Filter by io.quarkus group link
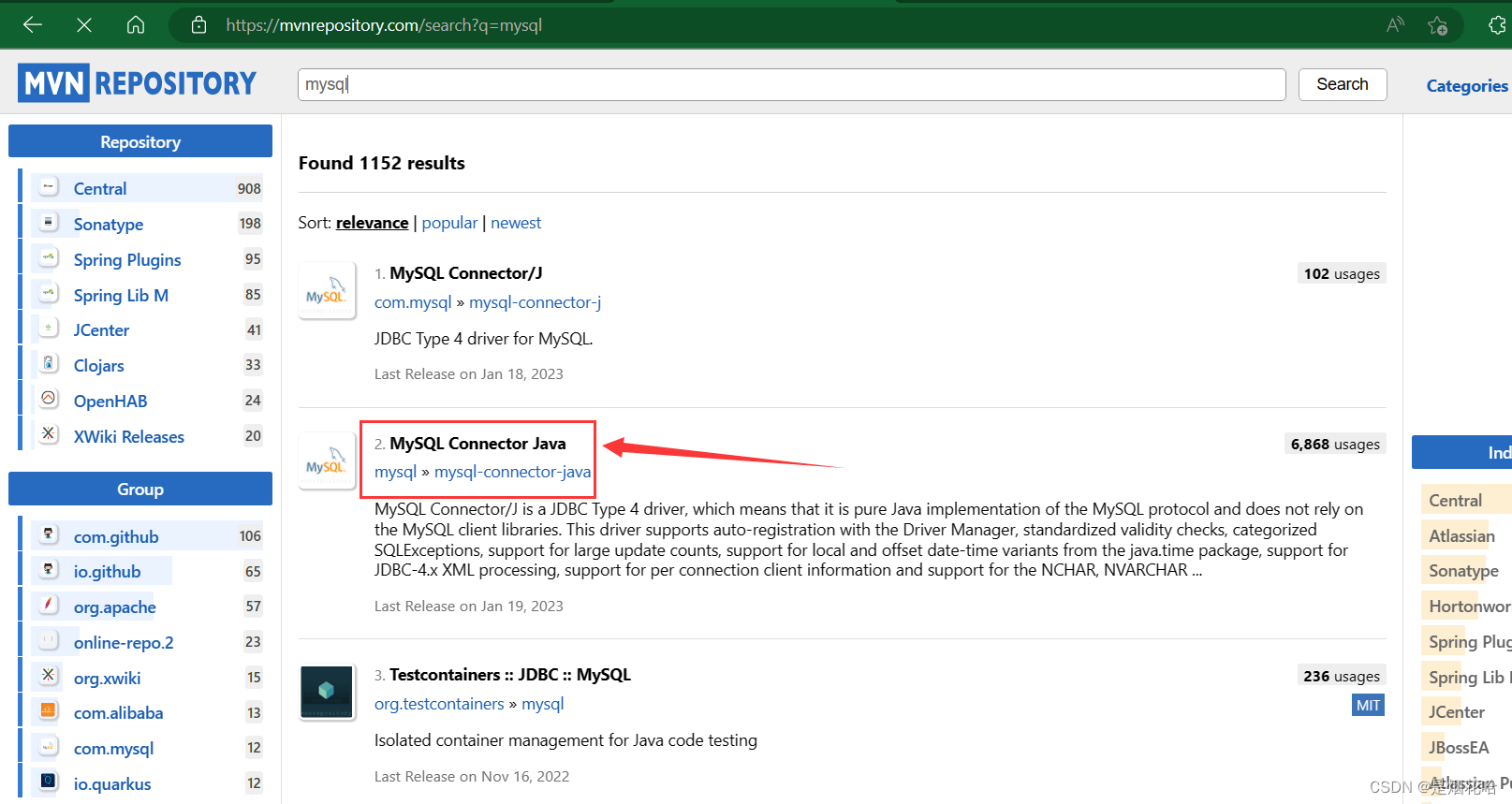This screenshot has width=1512, height=804. (112, 783)
